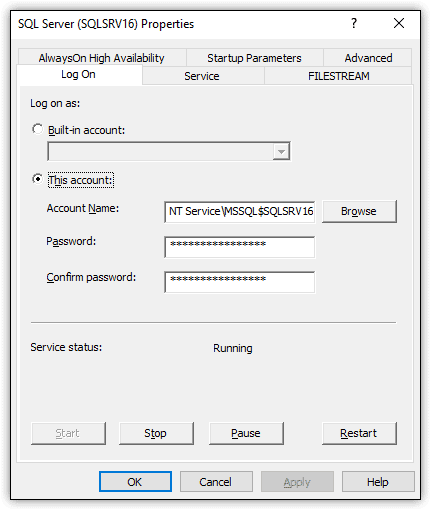This screenshot has width=431, height=510.
Task: Click the help question mark icon
Action: pyautogui.click(x=354, y=24)
